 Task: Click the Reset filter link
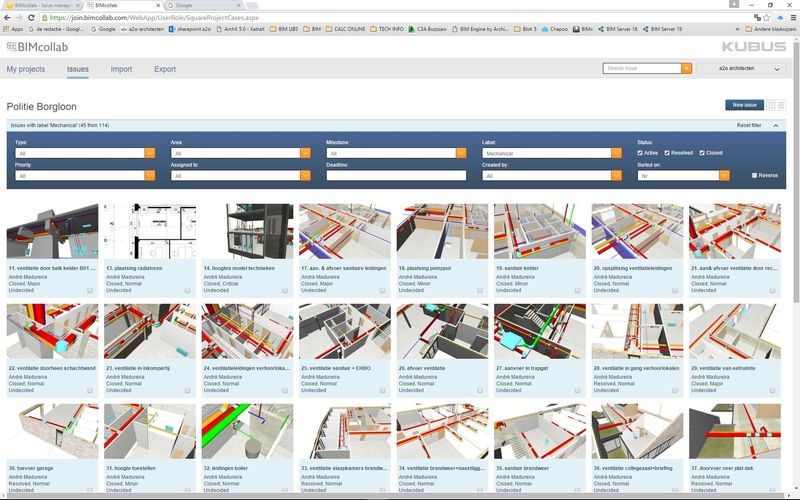pyautogui.click(x=749, y=125)
